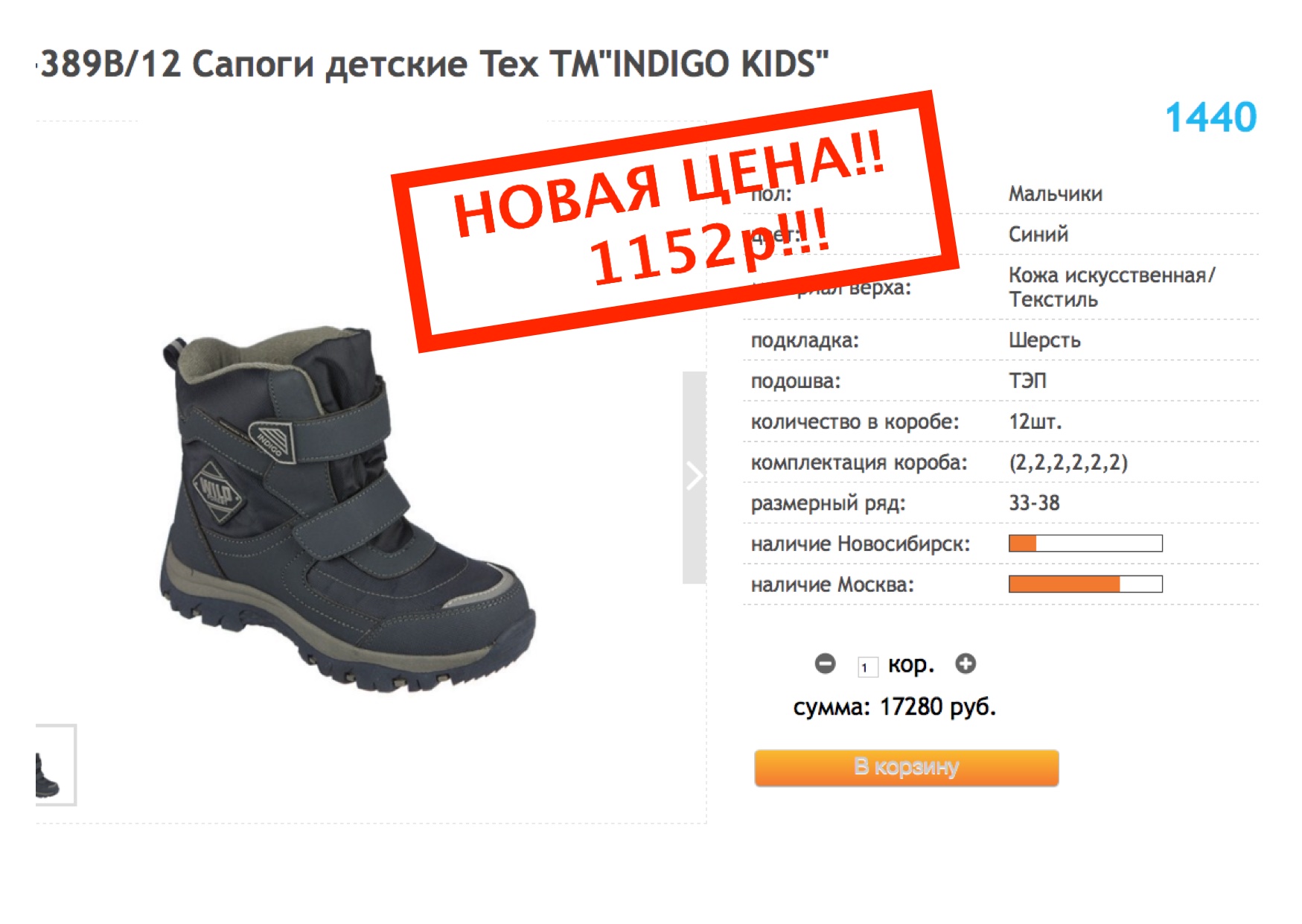Add boots to cart with В корзину
The image size is (1302, 924).
(x=906, y=768)
